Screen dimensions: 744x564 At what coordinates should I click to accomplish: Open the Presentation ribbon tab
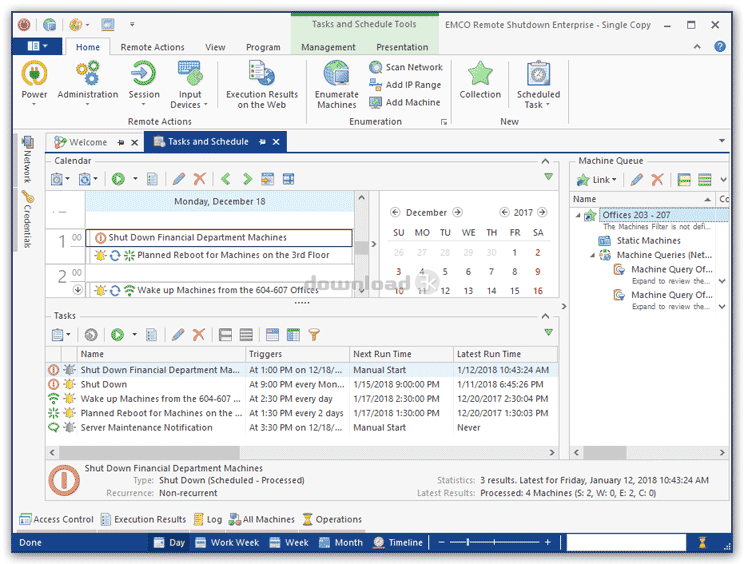(402, 47)
